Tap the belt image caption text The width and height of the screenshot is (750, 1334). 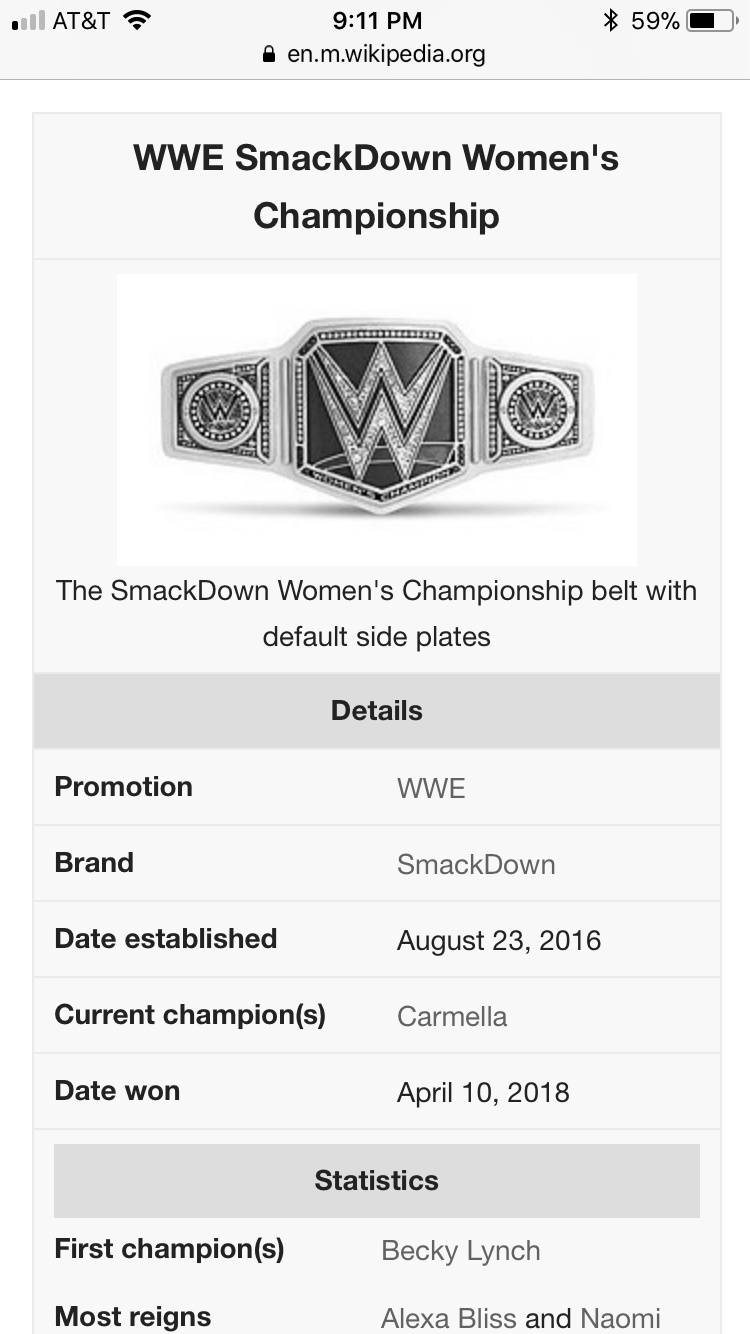click(x=377, y=613)
